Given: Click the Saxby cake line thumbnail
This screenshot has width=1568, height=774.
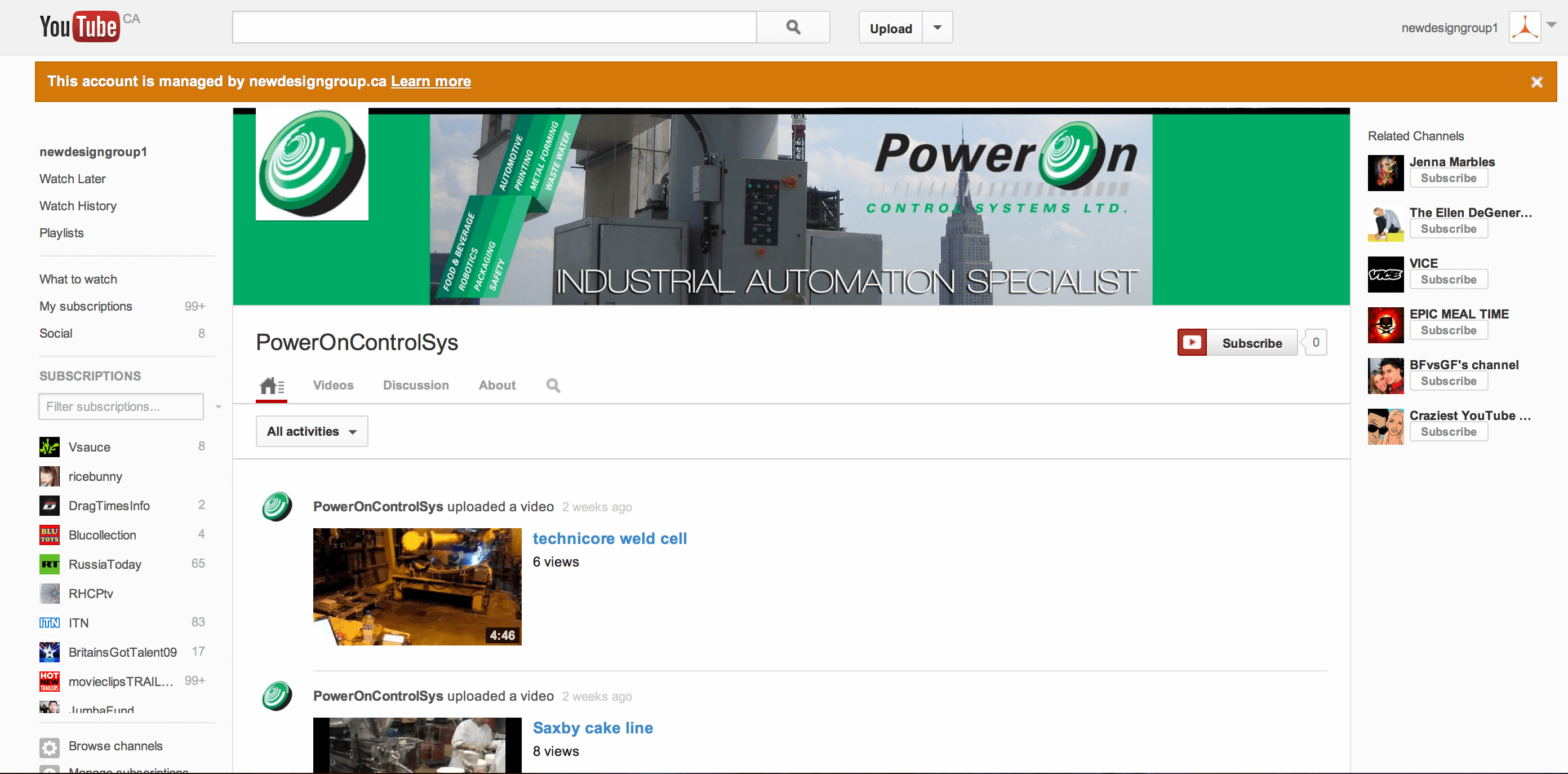Looking at the screenshot, I should tap(417, 745).
